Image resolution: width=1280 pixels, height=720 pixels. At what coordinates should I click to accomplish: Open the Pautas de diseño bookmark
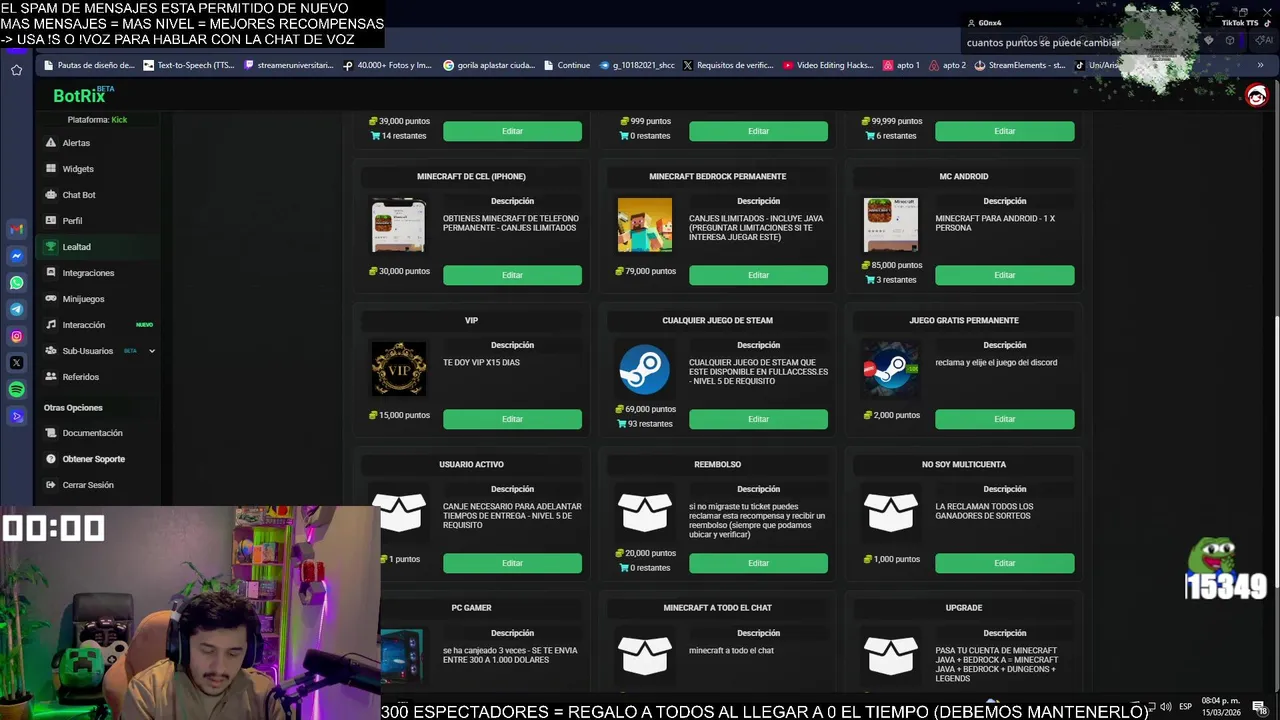click(x=88, y=65)
